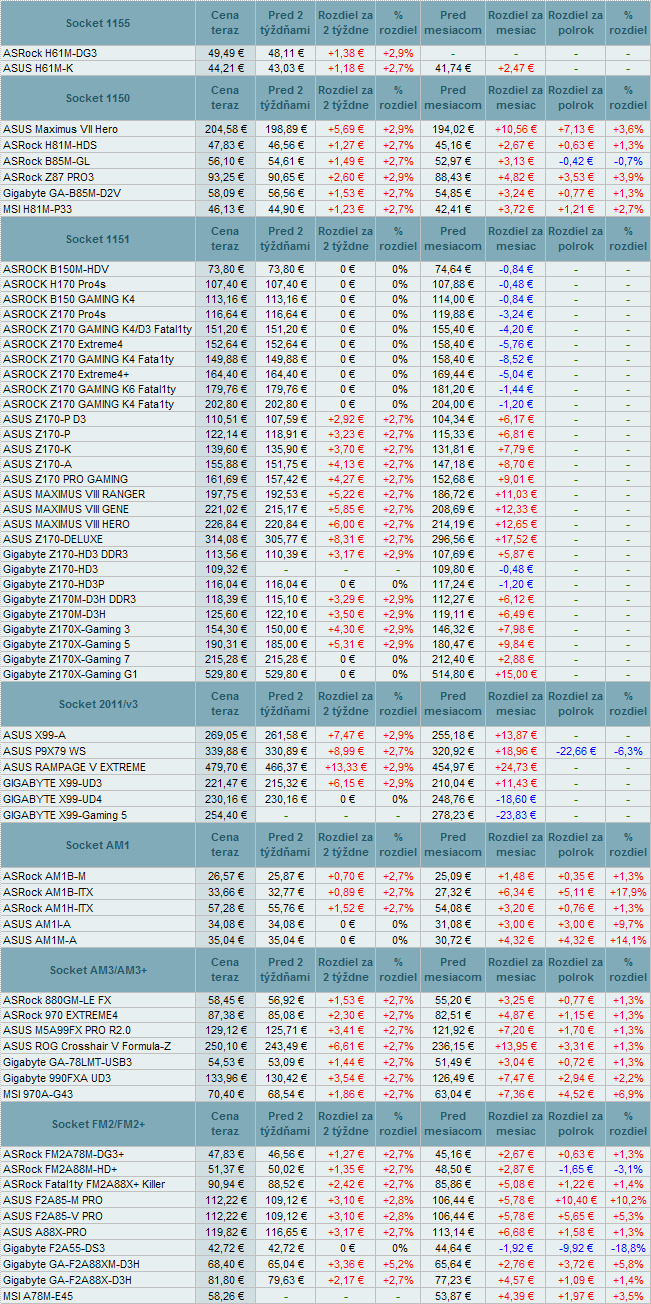Click the Gigabyte Z170X-Gaming 7 entry

tap(66, 659)
